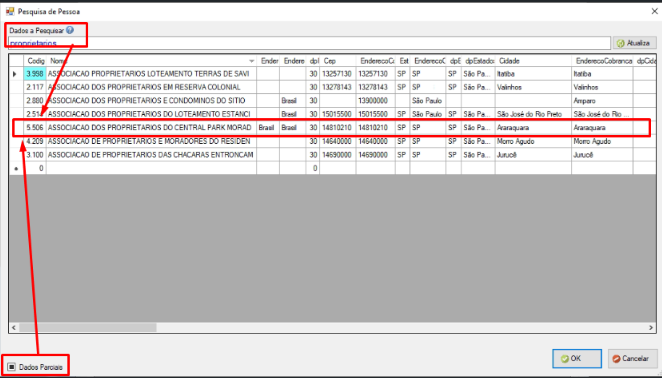
Task: Sort by the Codig column header
Action: (x=35, y=61)
